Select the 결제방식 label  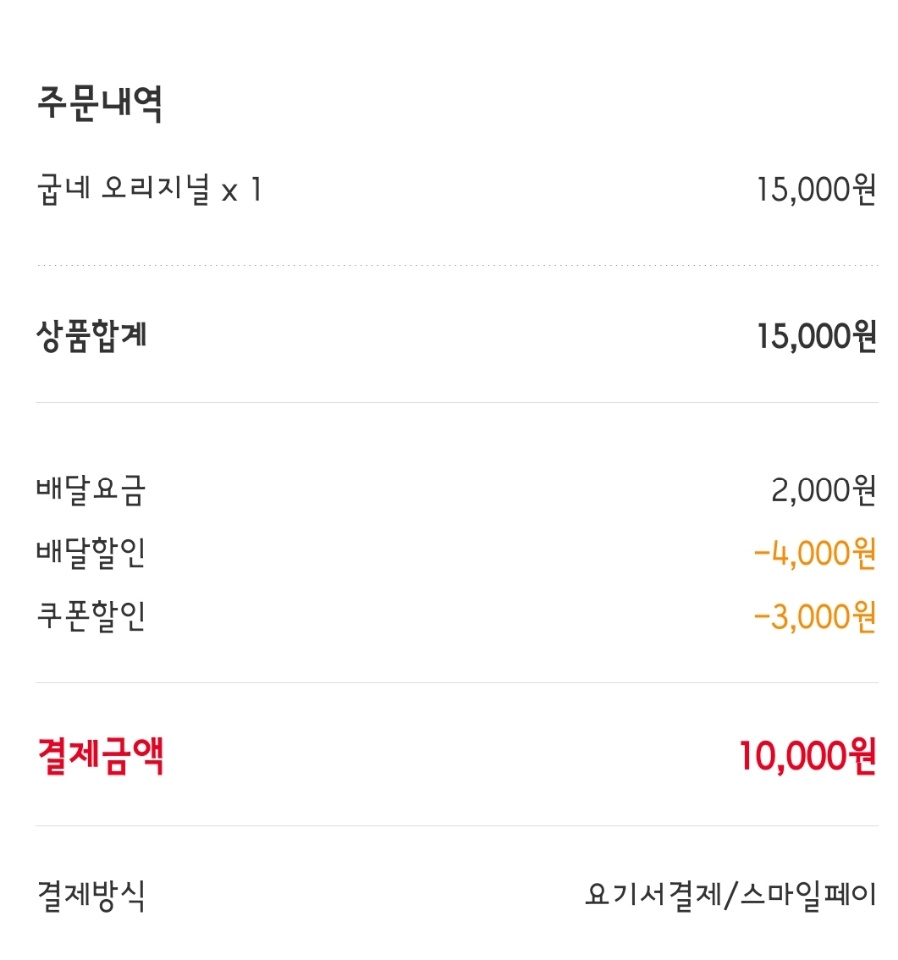click(91, 895)
